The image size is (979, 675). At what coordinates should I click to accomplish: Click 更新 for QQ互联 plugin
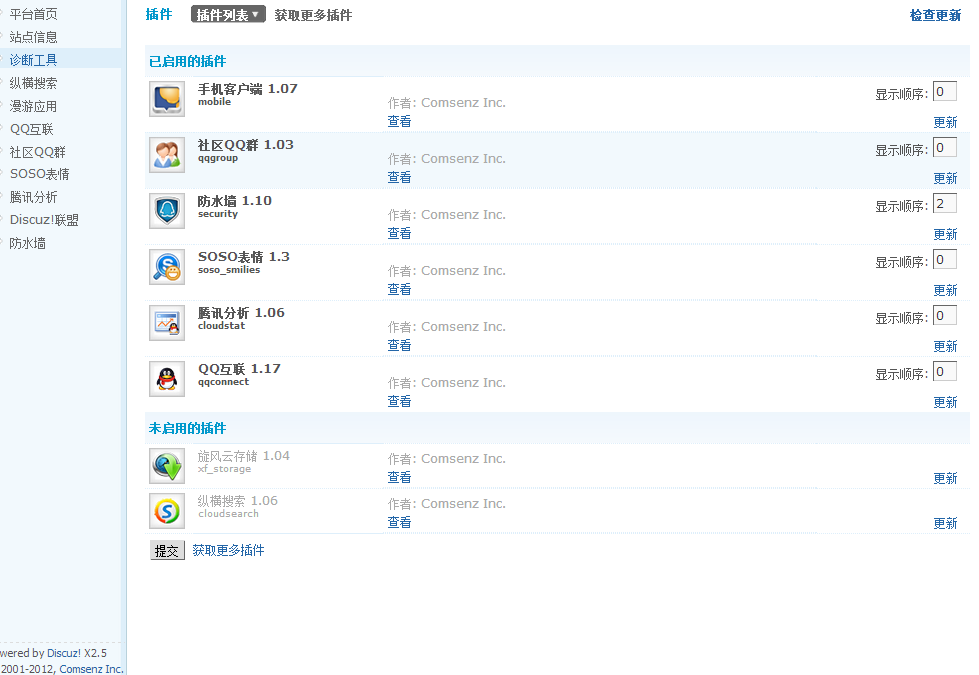pos(945,402)
